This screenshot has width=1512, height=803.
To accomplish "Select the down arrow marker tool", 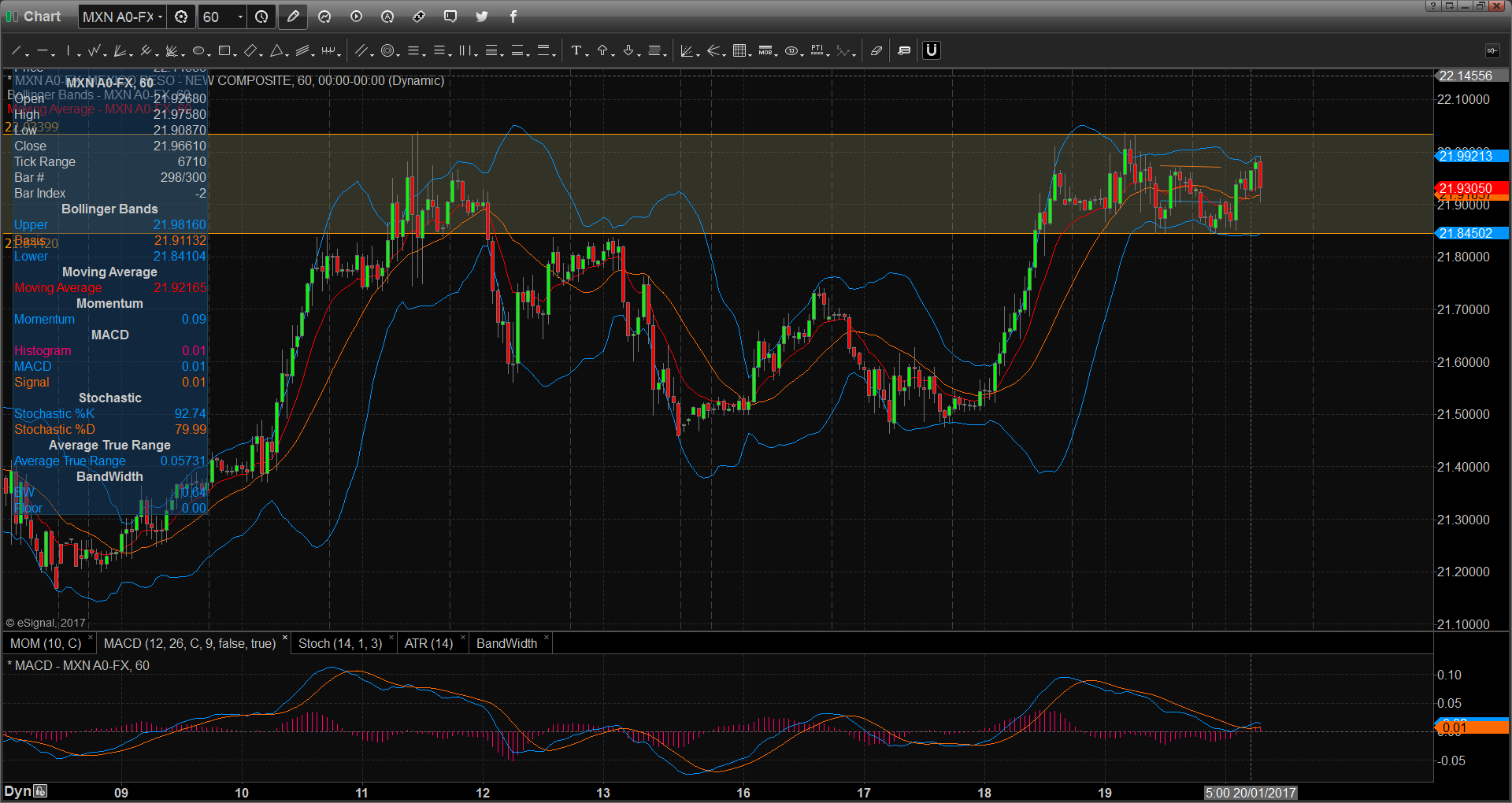I will tap(628, 51).
